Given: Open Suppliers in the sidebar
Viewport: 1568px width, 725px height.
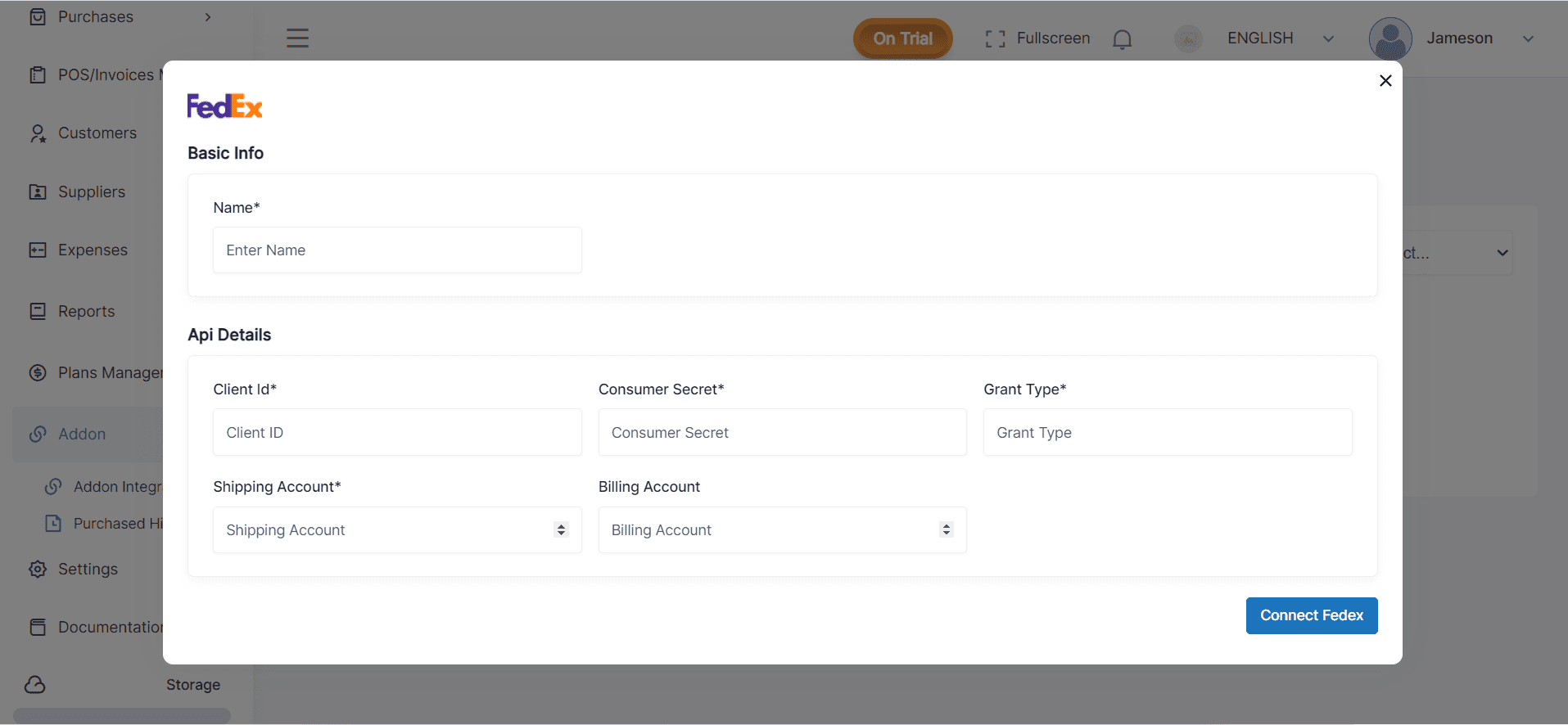Looking at the screenshot, I should [92, 191].
